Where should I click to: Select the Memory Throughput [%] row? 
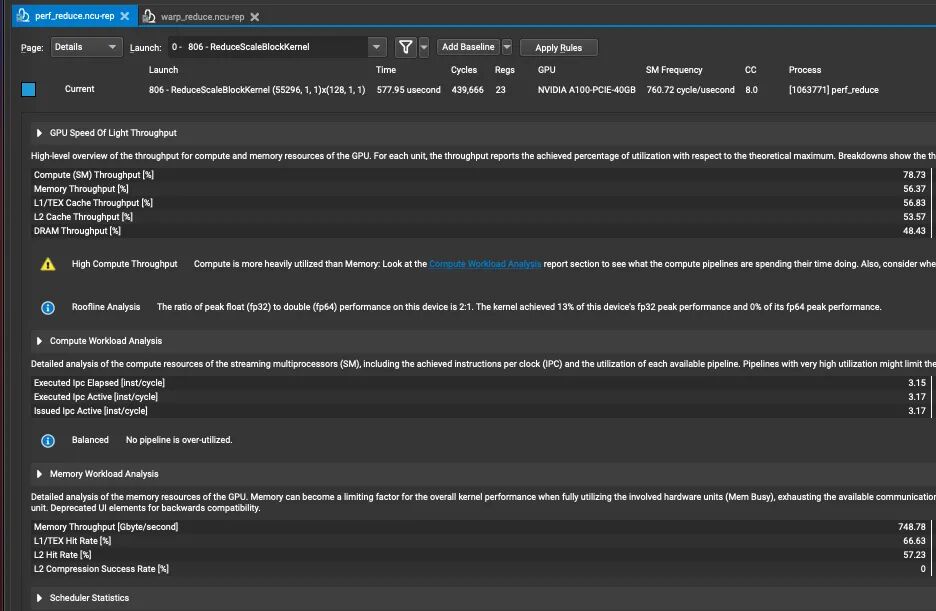481,189
